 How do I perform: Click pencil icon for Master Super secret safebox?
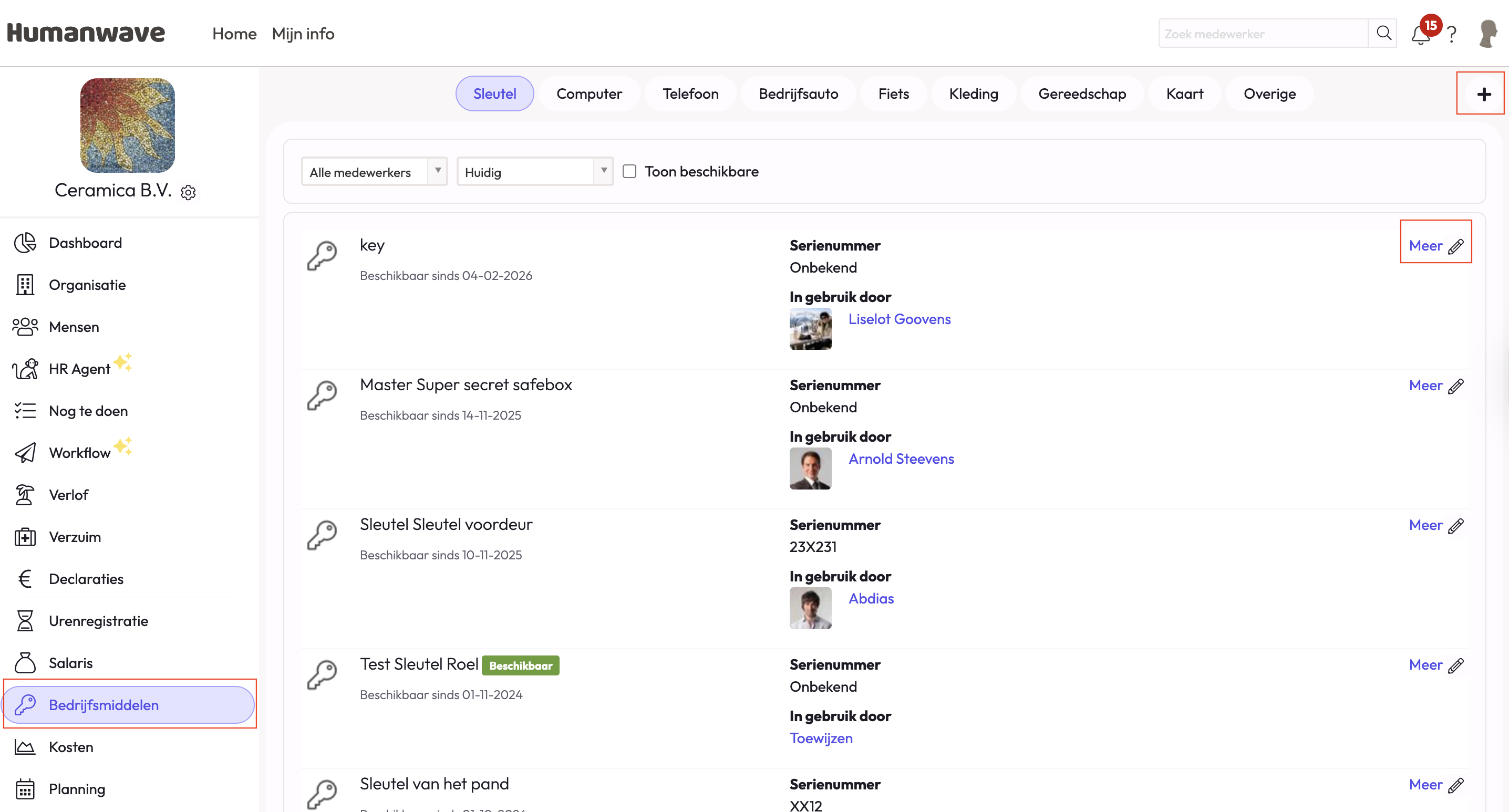[1456, 387]
